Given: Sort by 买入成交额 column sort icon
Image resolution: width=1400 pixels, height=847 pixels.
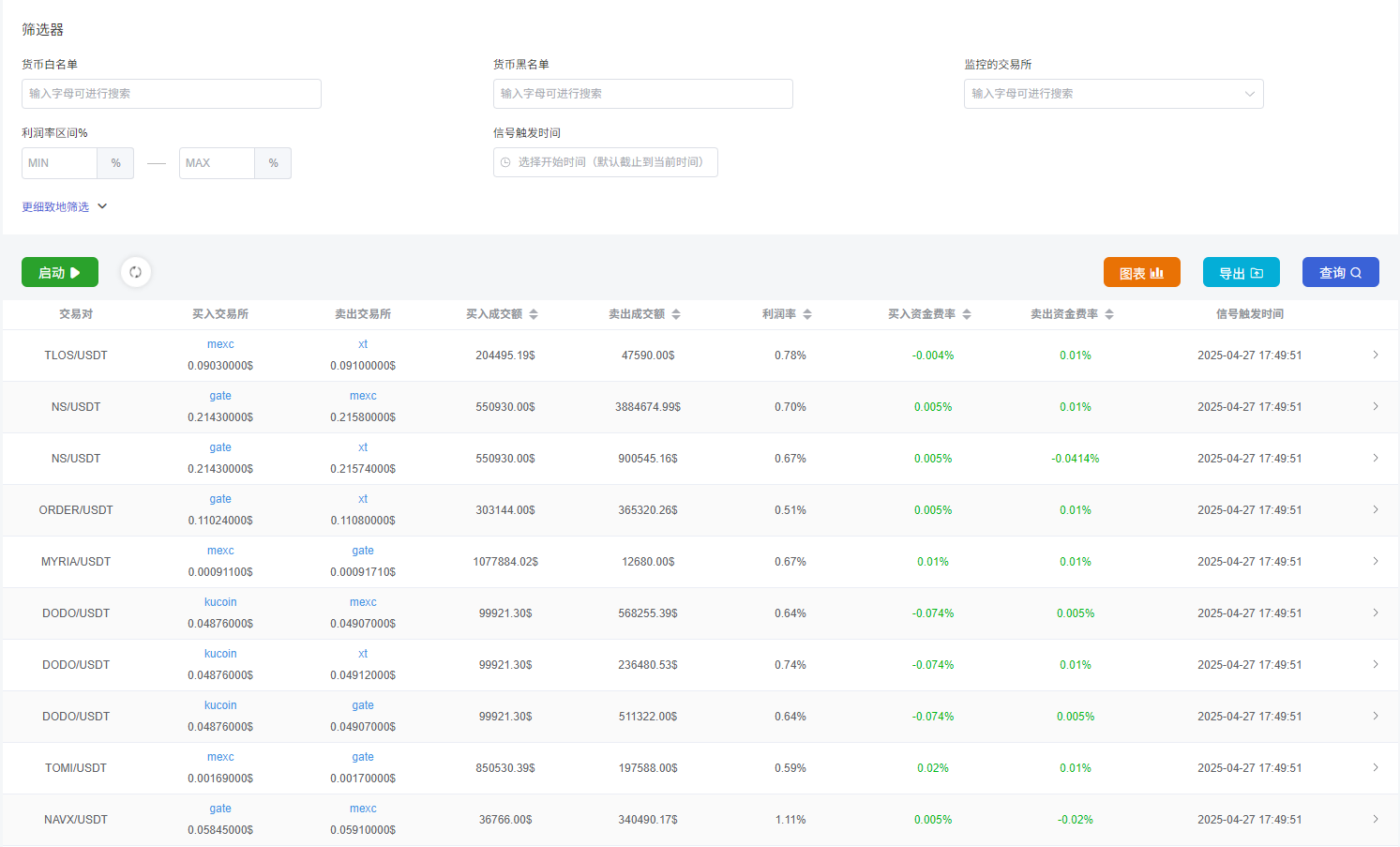Looking at the screenshot, I should click(x=534, y=314).
